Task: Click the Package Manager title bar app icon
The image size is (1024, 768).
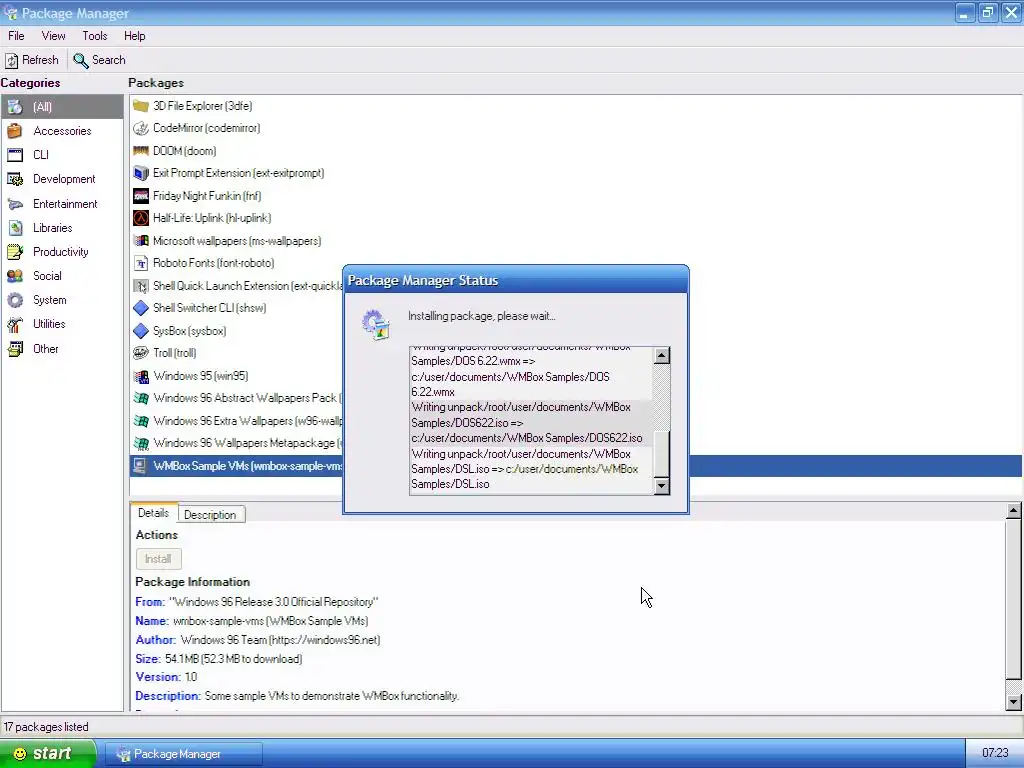Action: pyautogui.click(x=11, y=13)
